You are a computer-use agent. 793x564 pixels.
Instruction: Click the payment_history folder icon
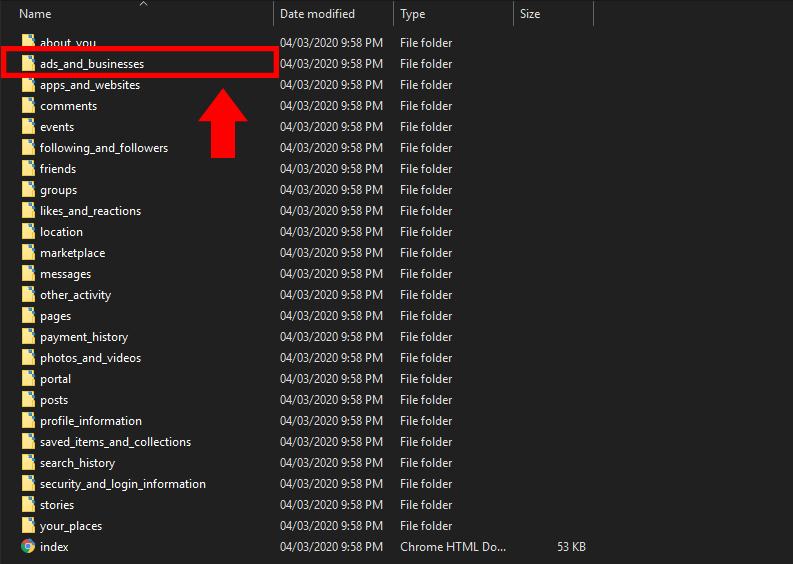(28, 336)
